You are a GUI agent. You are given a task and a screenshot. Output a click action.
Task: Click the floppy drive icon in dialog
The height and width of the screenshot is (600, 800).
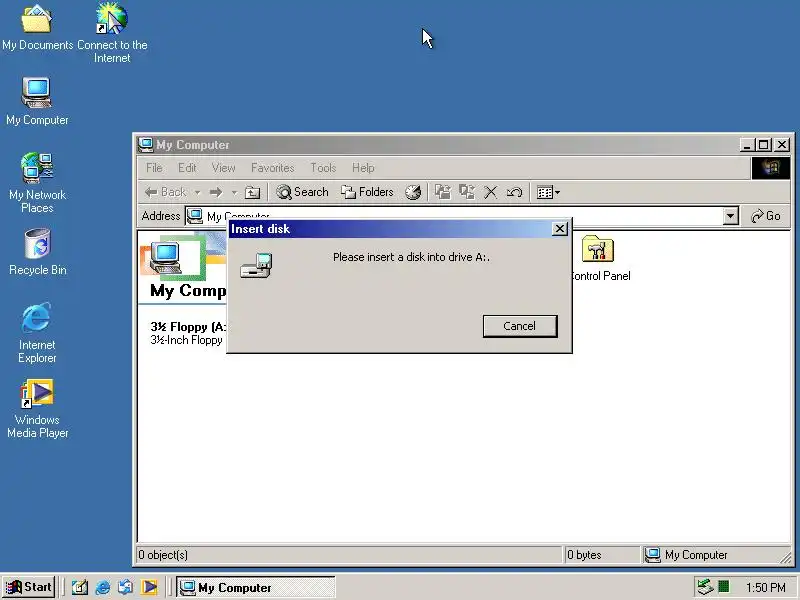coord(256,266)
